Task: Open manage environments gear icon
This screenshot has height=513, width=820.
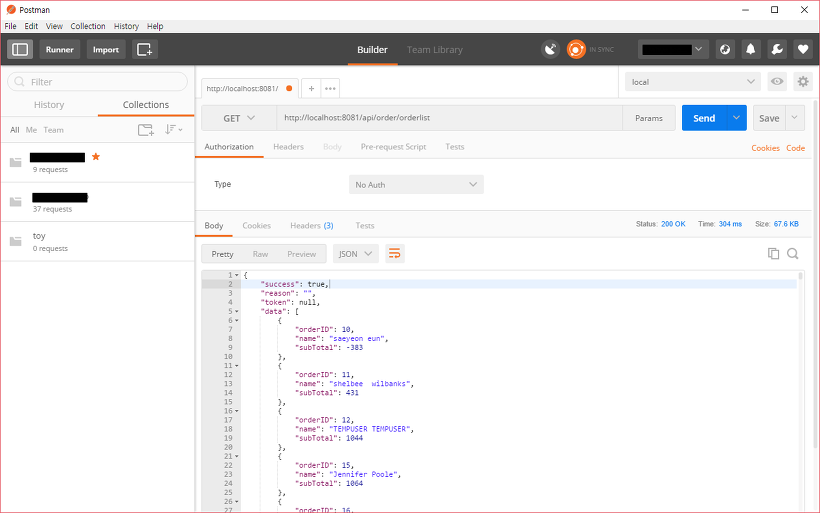Action: 803,82
